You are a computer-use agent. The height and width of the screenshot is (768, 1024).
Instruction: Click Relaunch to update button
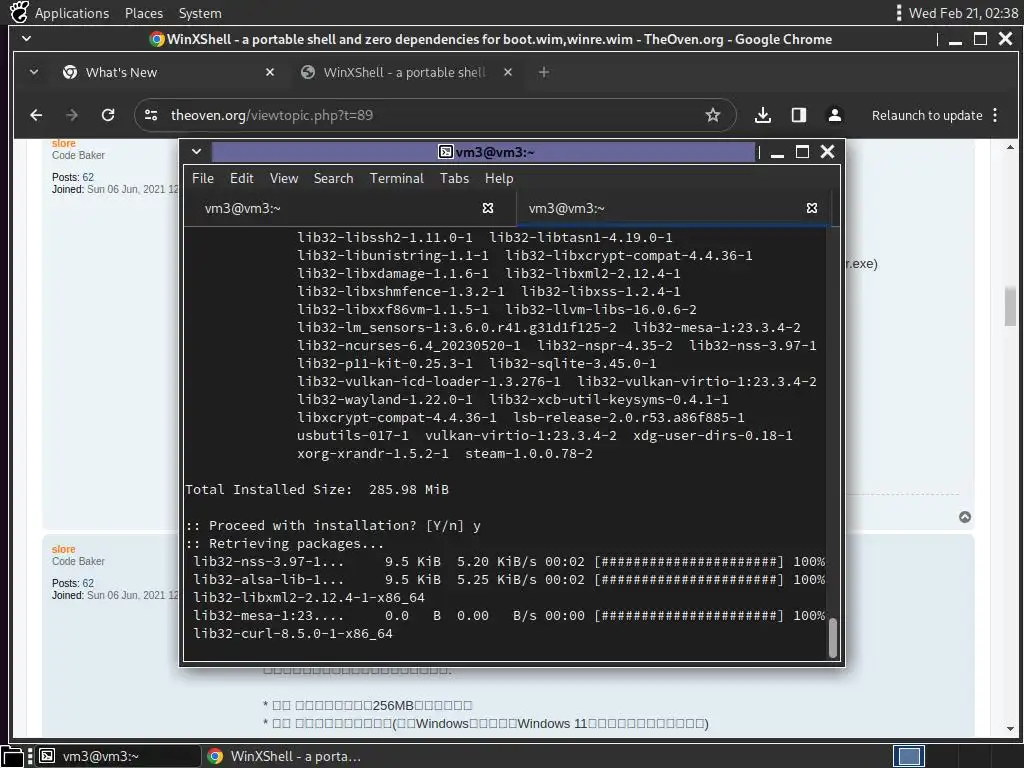[x=926, y=116]
